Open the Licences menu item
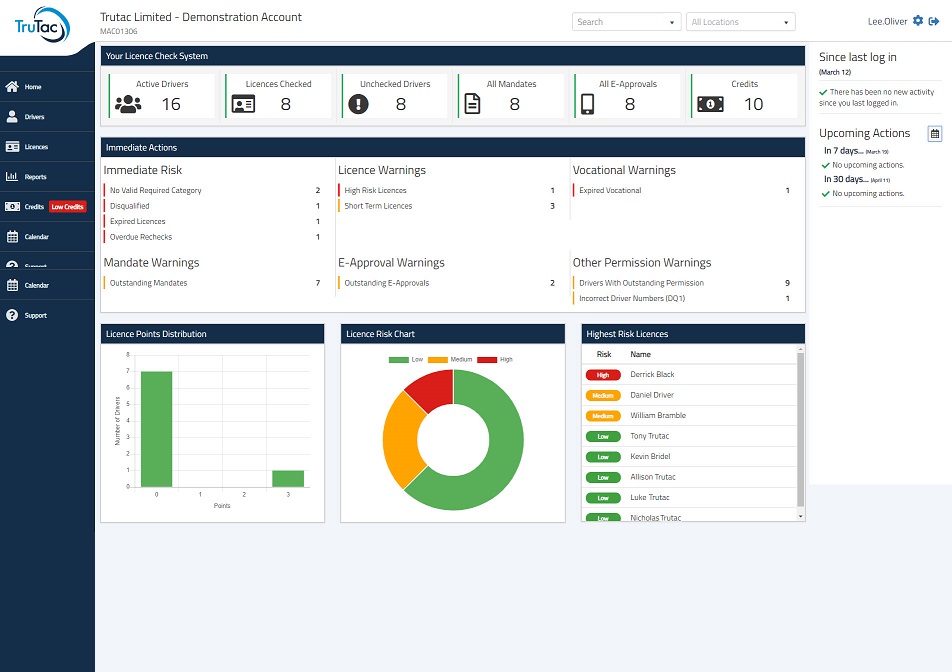This screenshot has height=672, width=952. click(x=47, y=147)
